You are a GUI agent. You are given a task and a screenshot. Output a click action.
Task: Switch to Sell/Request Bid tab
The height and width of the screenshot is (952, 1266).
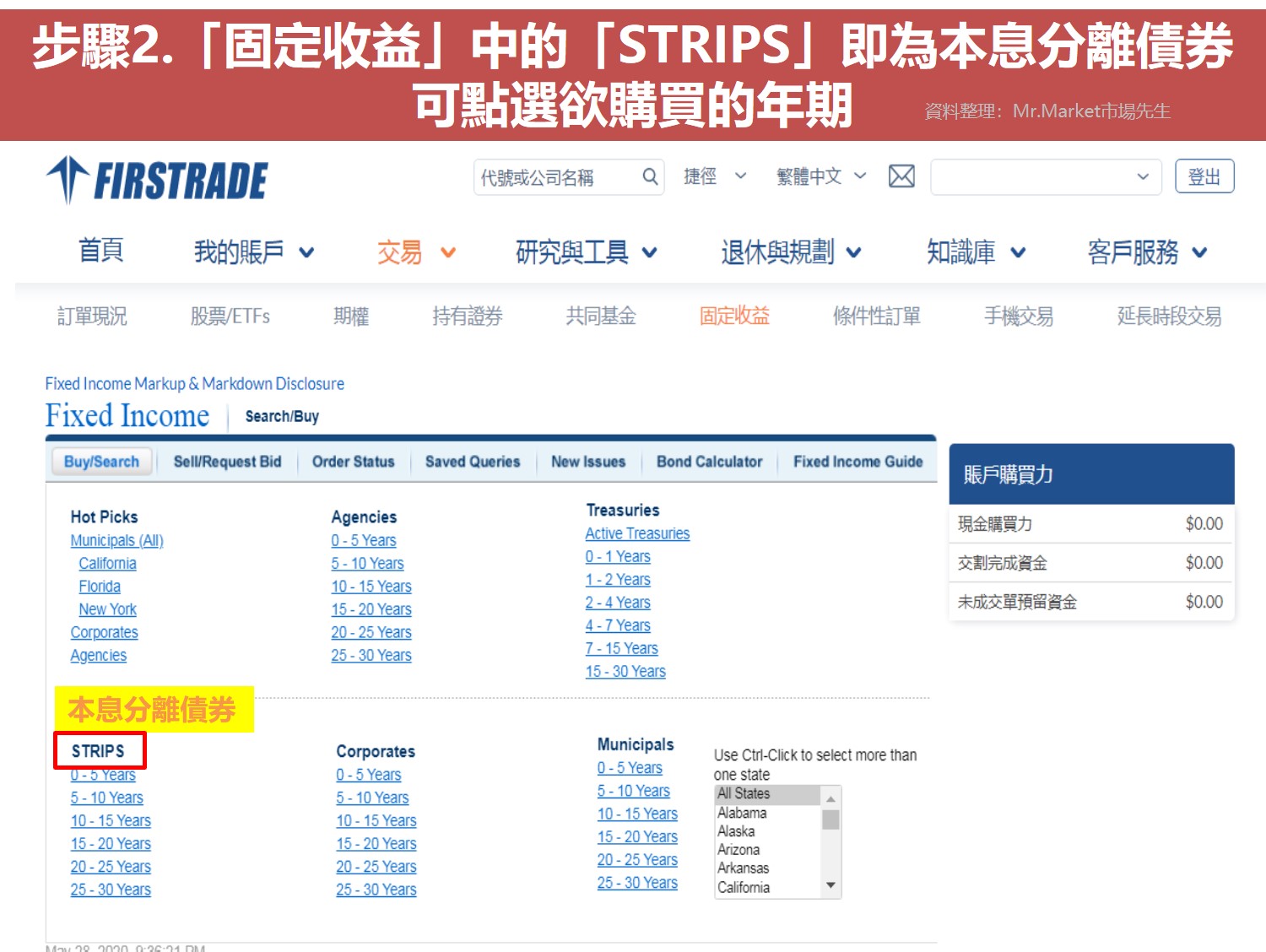[227, 462]
